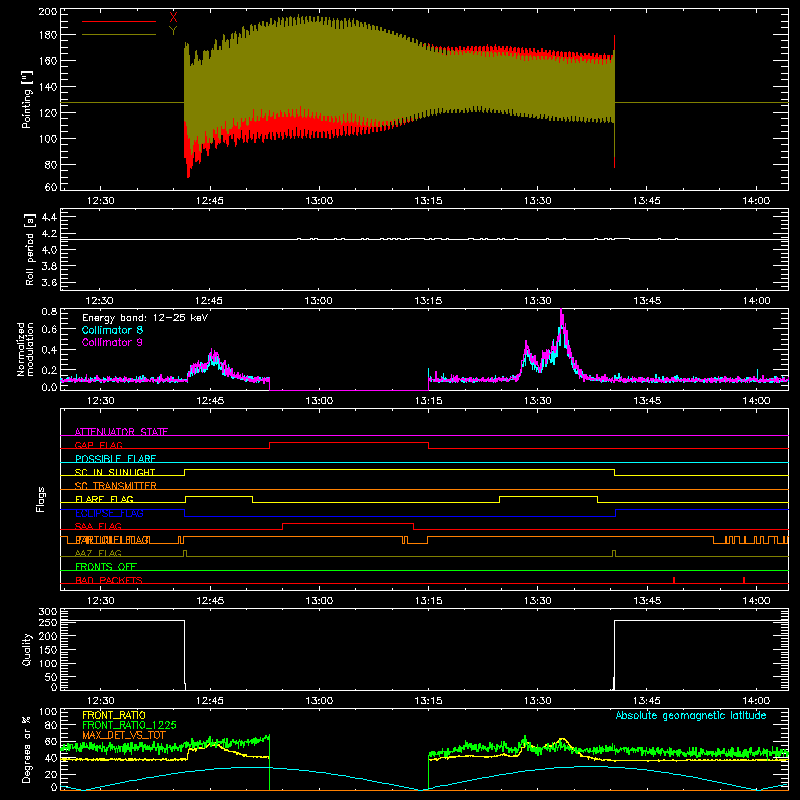Image resolution: width=800 pixels, height=800 pixels.
Task: Click the tallest modulation peak near 13:33
Action: 562,313
